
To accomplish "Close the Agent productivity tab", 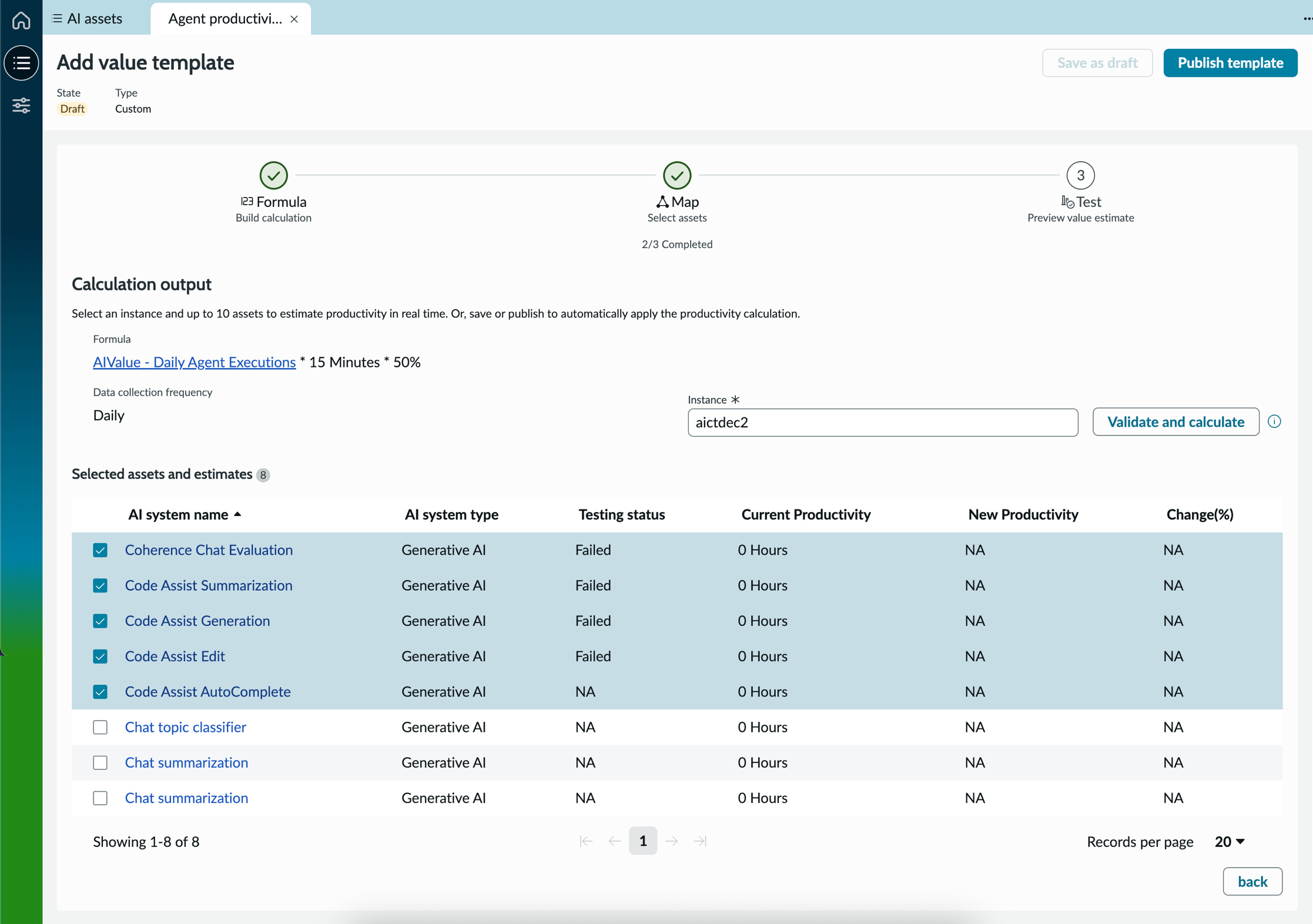I will pos(294,19).
